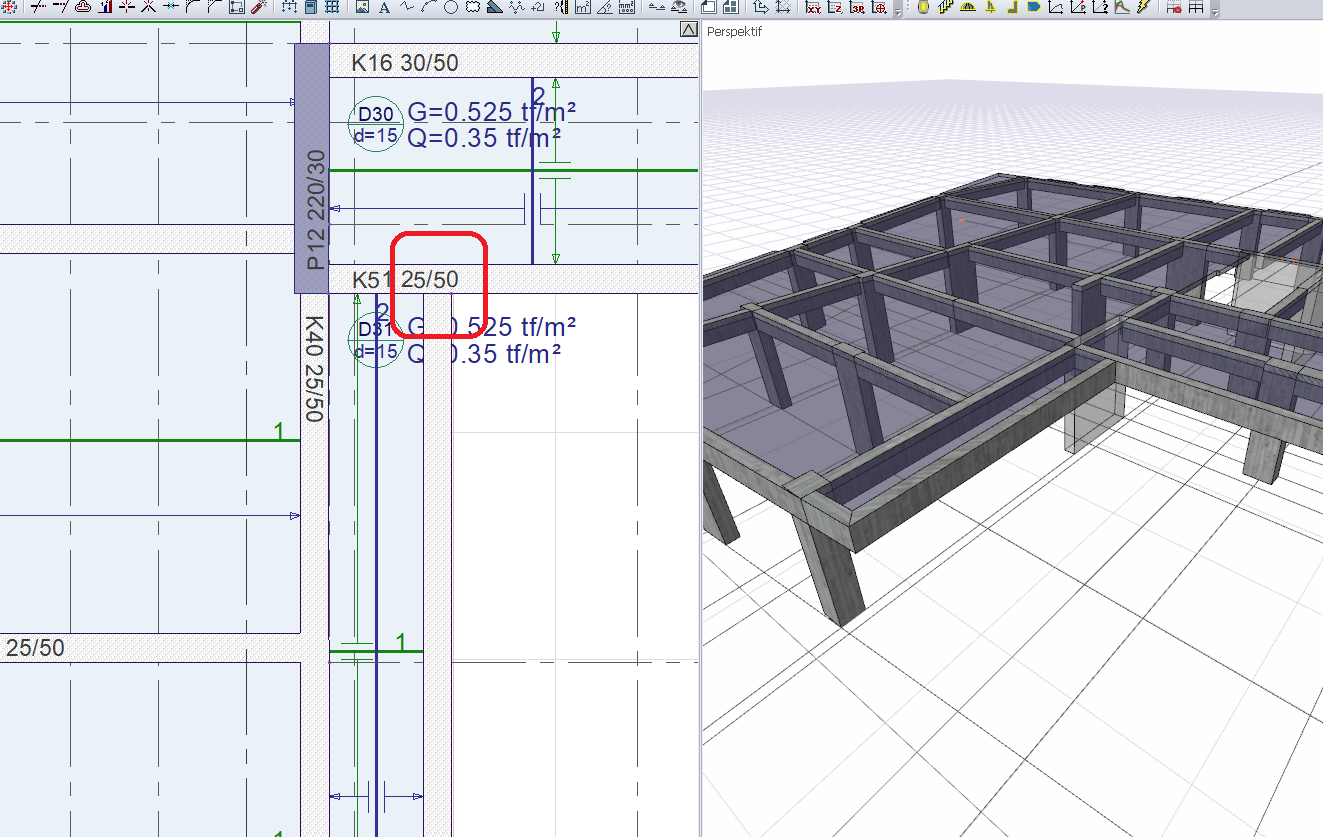Click the D31 slab circle marker
This screenshot has height=837, width=1323.
coord(375,338)
